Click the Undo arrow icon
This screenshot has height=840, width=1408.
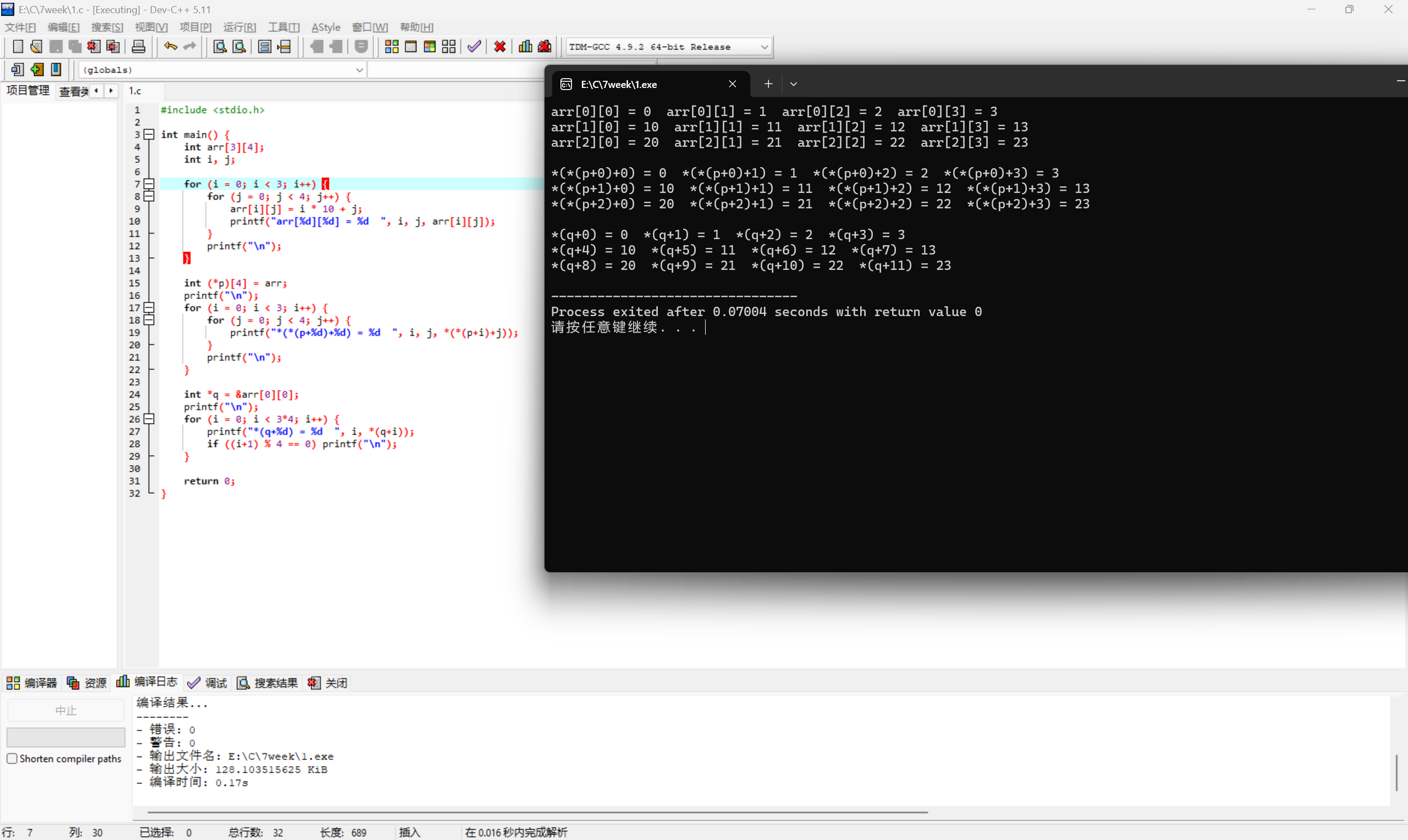[170, 46]
